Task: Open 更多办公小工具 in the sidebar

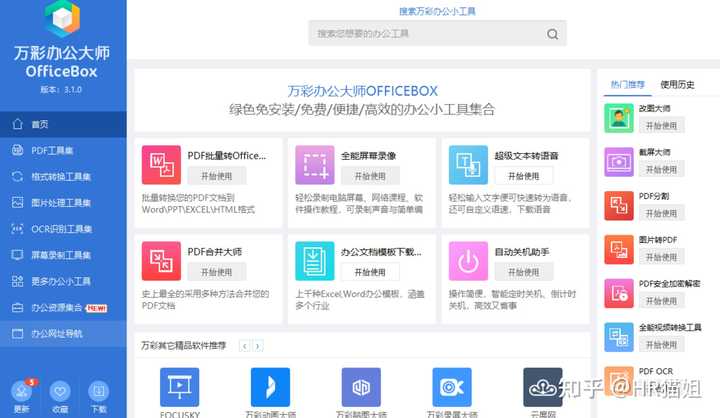Action: (63, 281)
